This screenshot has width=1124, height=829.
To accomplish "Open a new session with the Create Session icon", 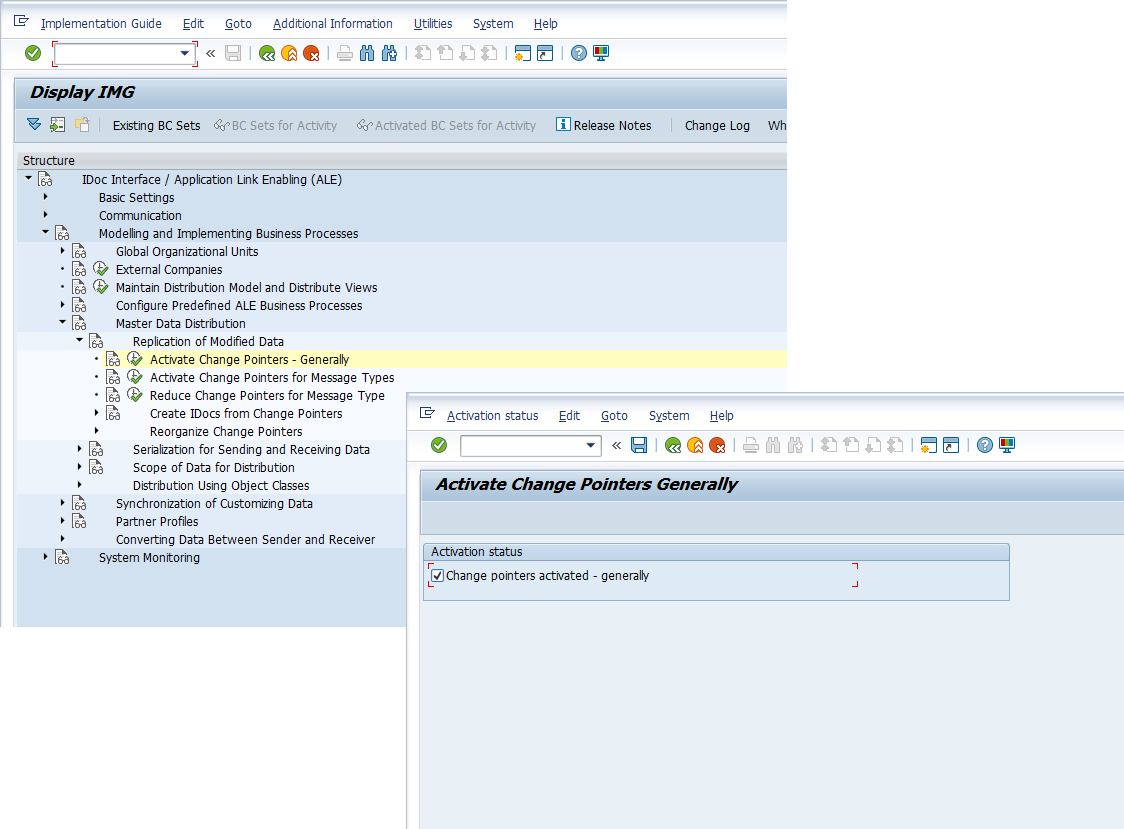I will pos(522,53).
